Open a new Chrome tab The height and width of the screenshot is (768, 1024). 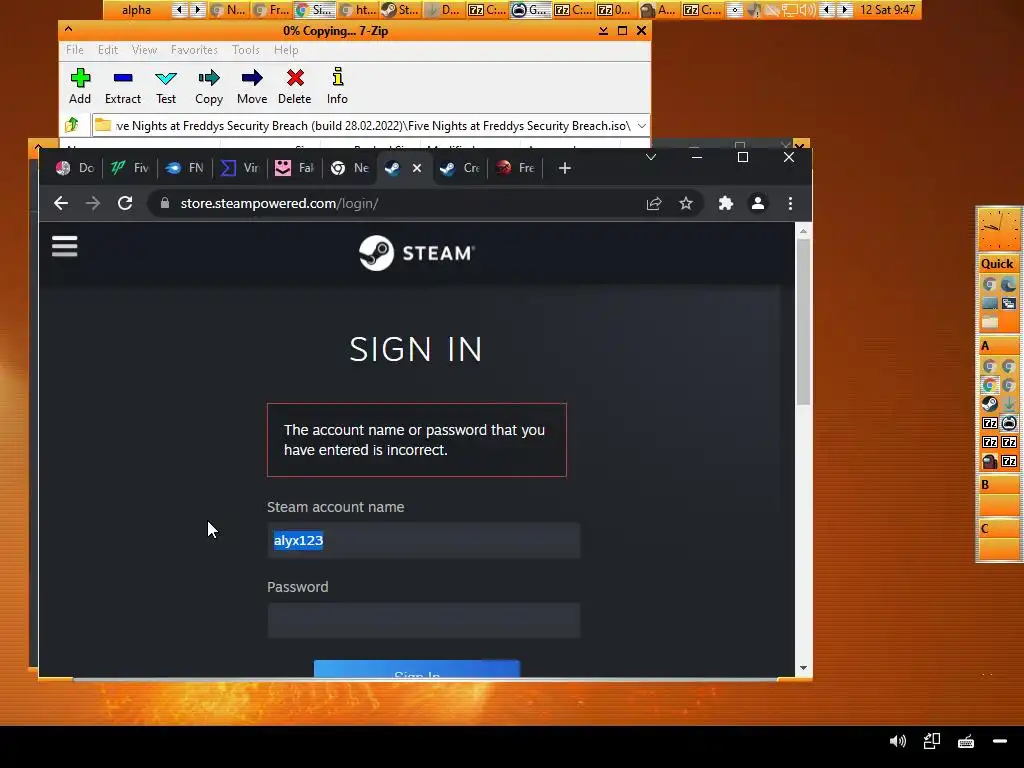565,168
